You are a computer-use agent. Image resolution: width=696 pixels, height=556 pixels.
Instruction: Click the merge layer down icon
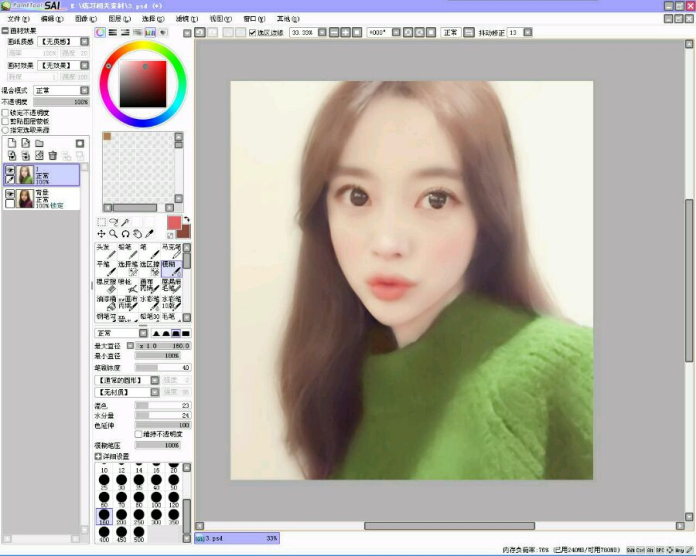pos(26,155)
